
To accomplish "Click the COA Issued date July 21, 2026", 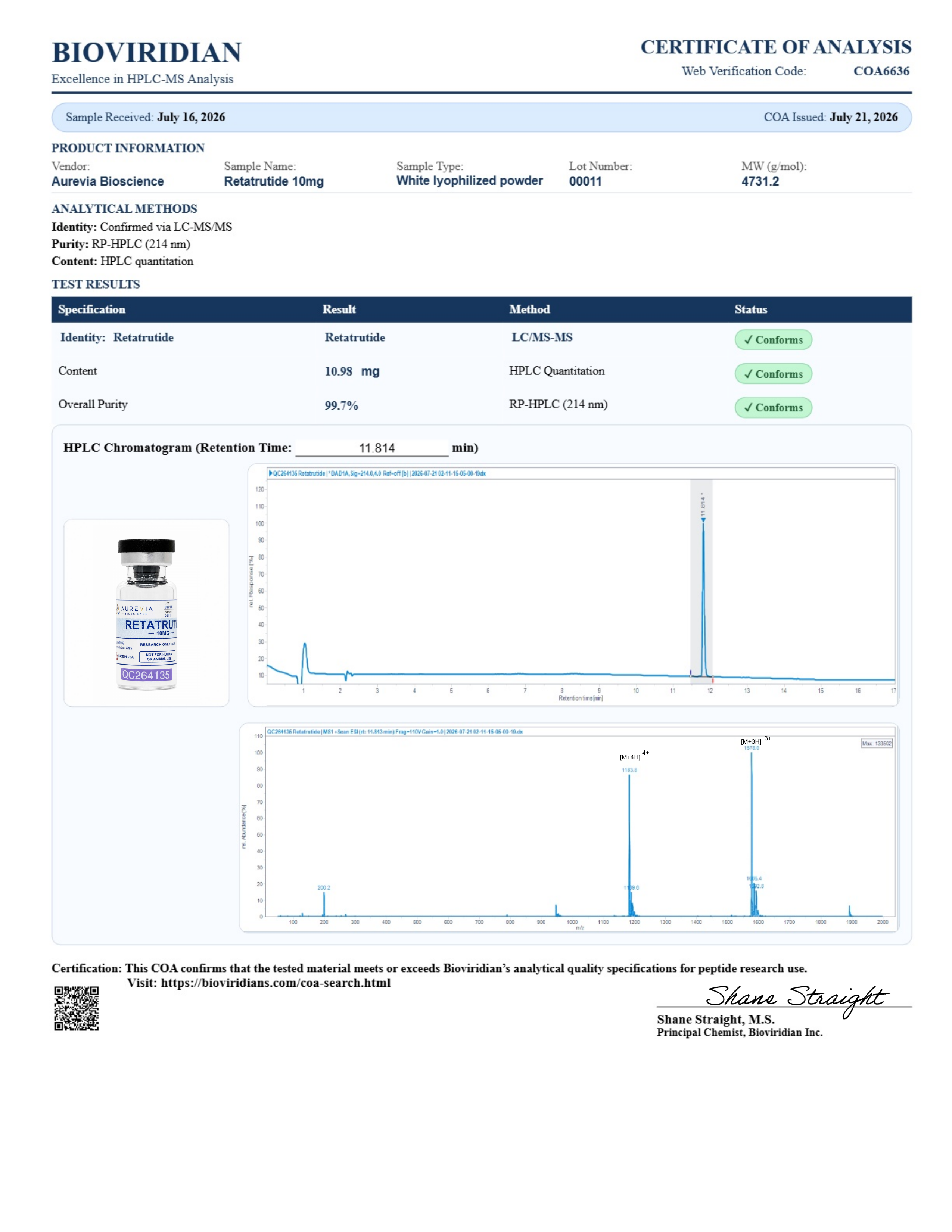I will point(864,117).
